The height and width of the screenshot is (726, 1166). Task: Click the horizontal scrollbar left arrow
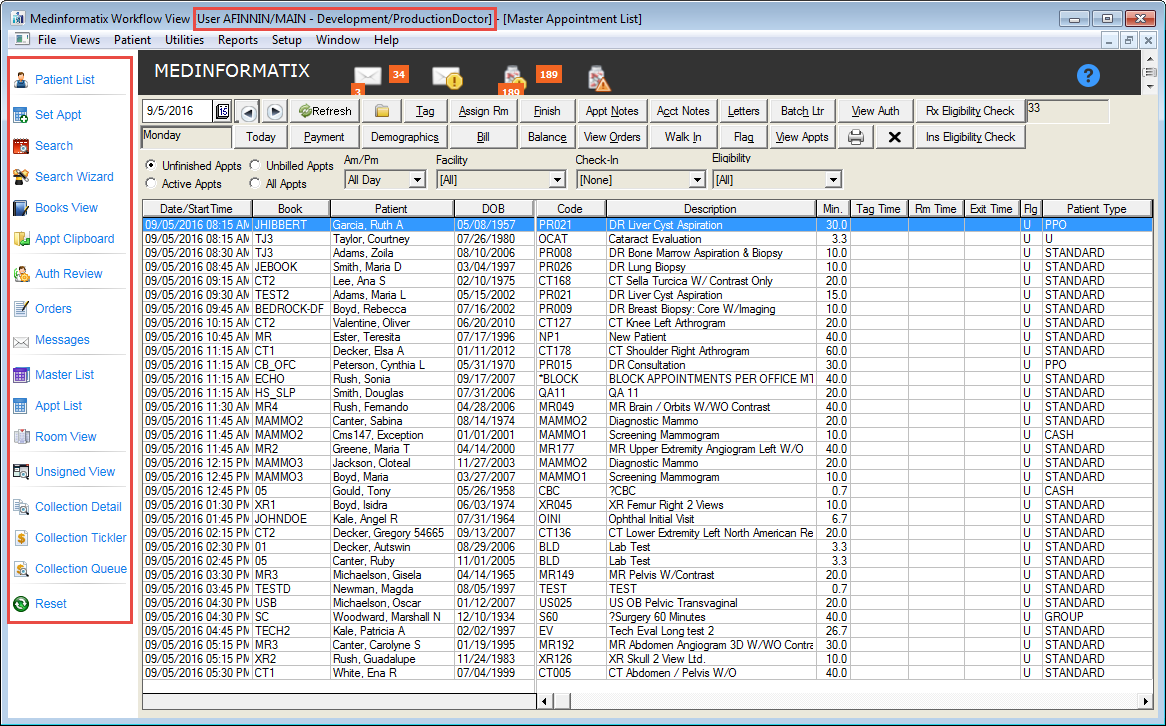[x=545, y=701]
